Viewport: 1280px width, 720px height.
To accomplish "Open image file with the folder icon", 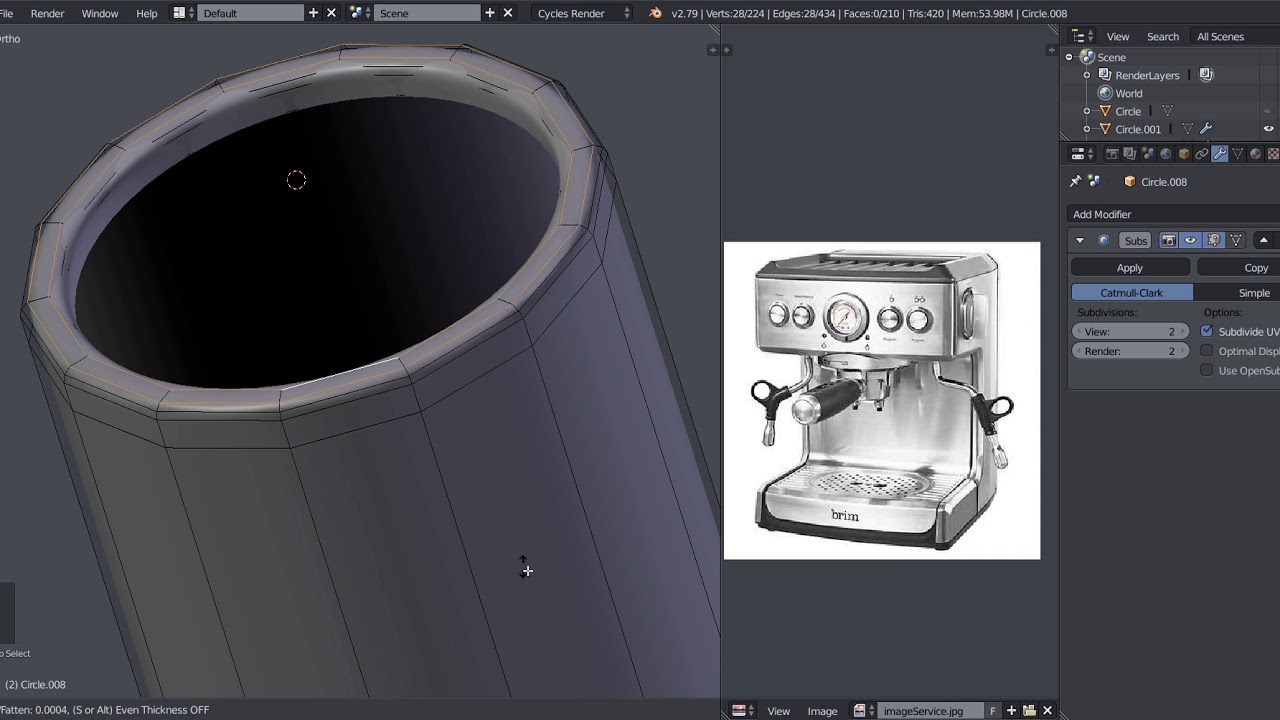I will point(1029,711).
